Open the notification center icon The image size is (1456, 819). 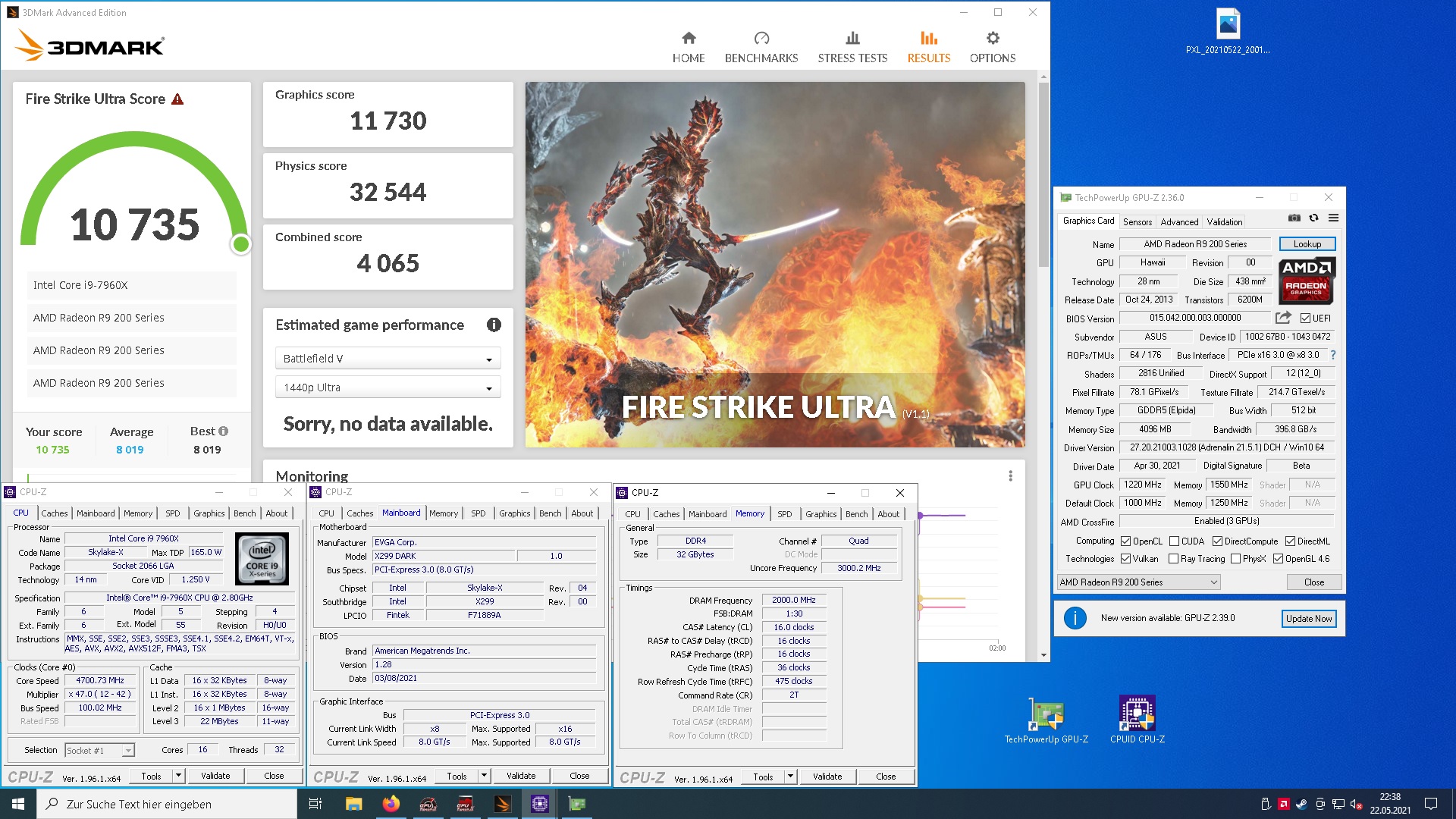(x=1431, y=804)
